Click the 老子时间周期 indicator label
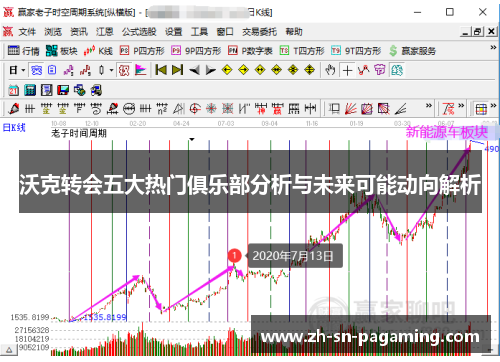Screen dimensions: 500x362 tap(79, 133)
